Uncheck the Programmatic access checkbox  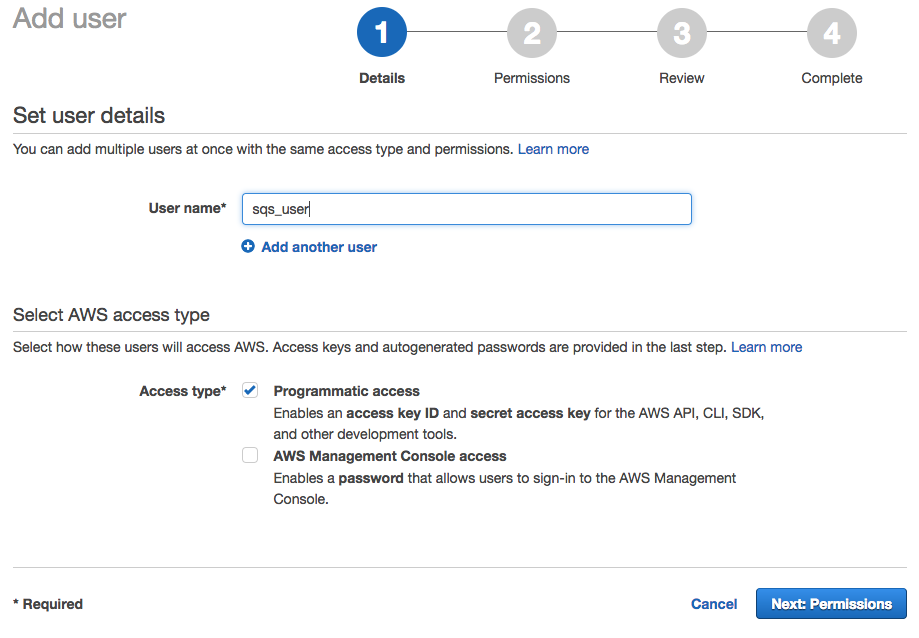[250, 390]
